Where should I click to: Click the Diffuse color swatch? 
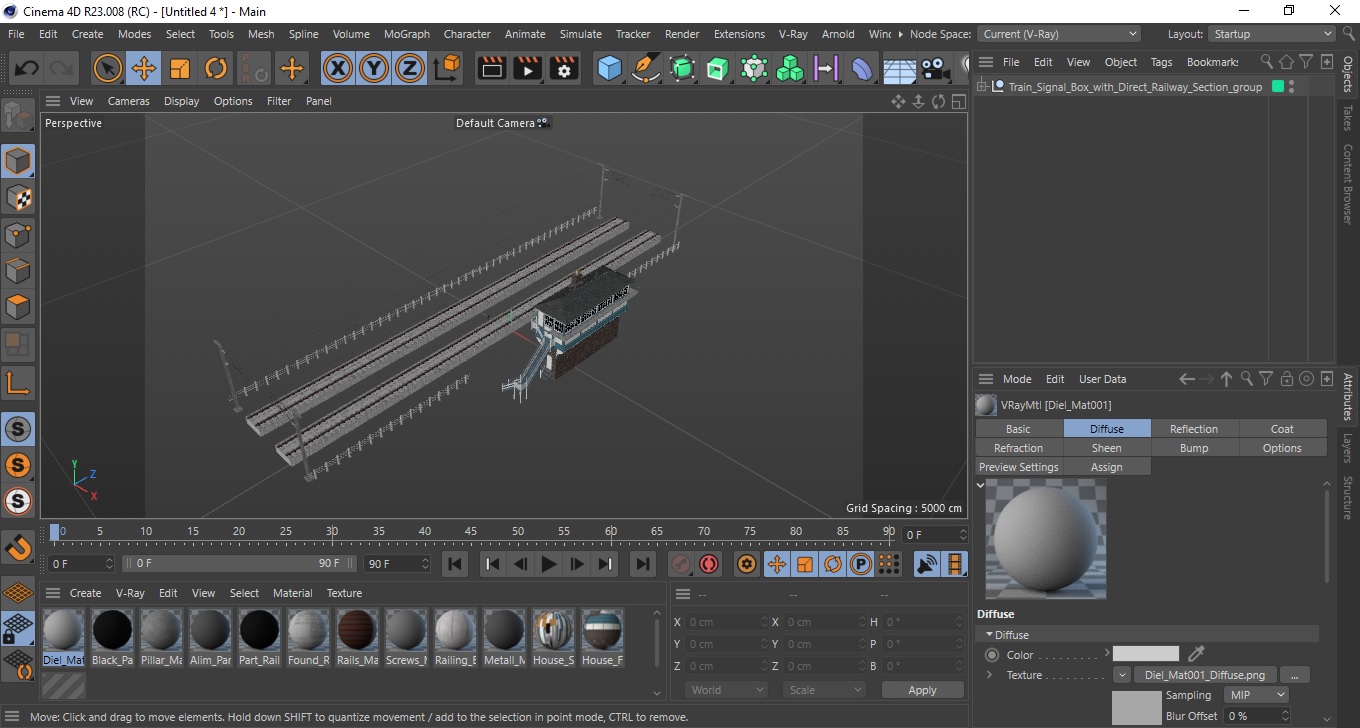click(x=1146, y=654)
